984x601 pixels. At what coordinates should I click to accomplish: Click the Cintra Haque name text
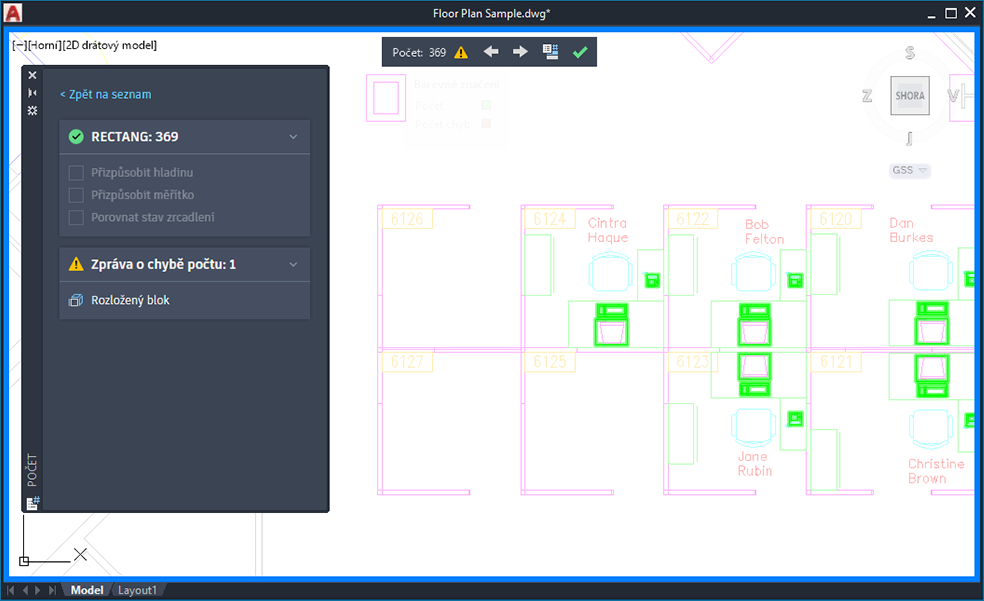607,230
